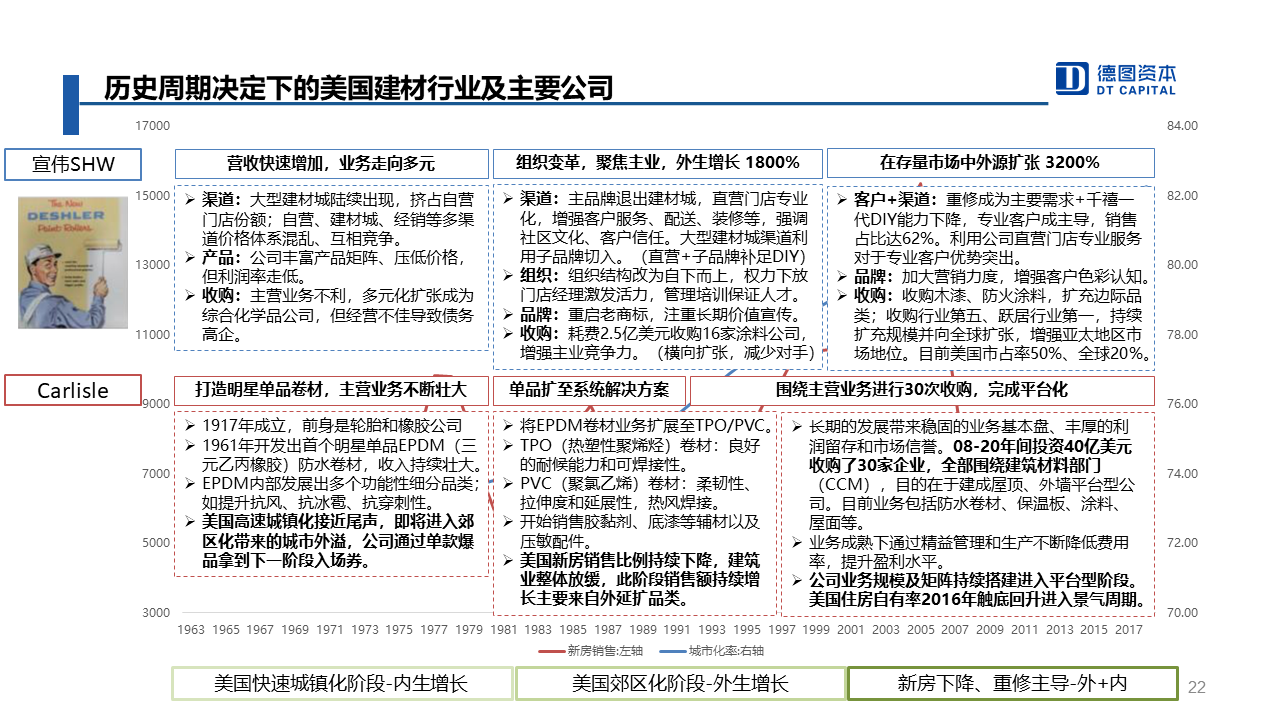The height and width of the screenshot is (720, 1280).
Task: Click the 84.00 right axis label
Action: 1182,126
